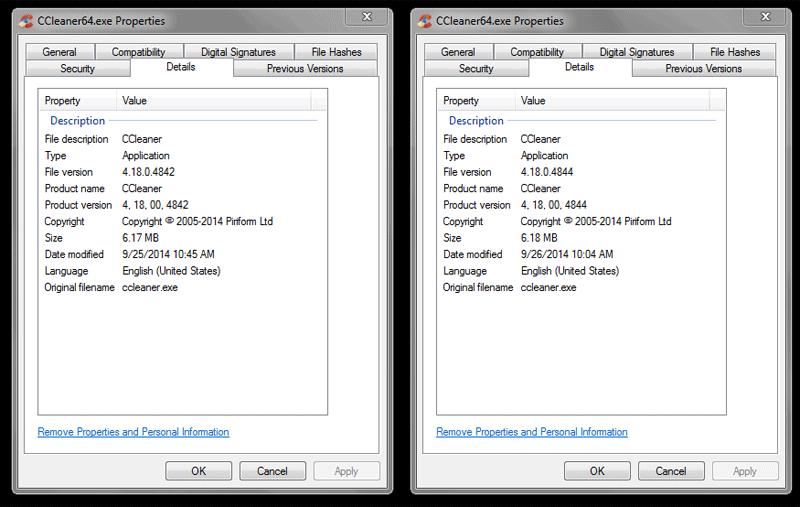Select product version 4, 18, 00, 4844
800x507 pixels.
(554, 205)
